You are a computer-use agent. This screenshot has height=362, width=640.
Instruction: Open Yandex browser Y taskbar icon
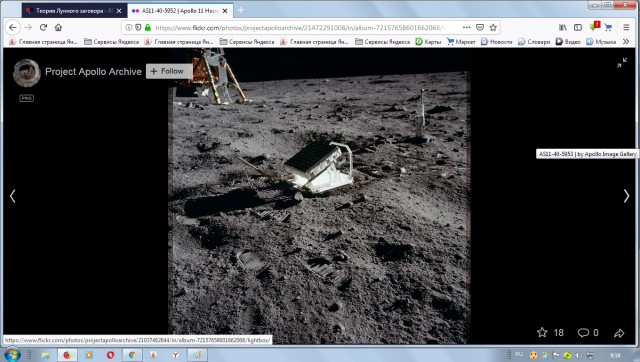[175, 355]
